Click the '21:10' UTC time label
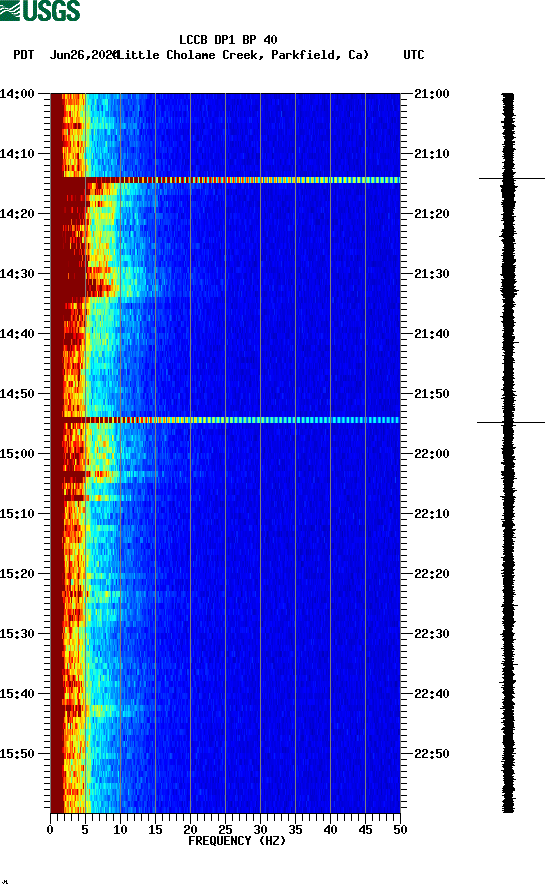Screen dimensions: 552x893 point(432,154)
